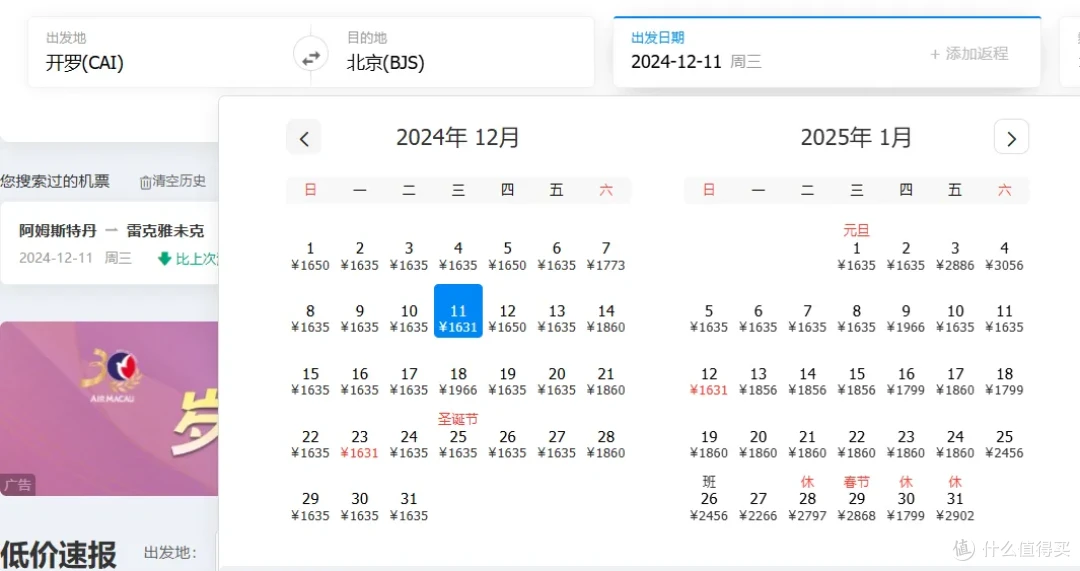Select January 3 priced ¥2886
The height and width of the screenshot is (571, 1080).
pos(955,256)
